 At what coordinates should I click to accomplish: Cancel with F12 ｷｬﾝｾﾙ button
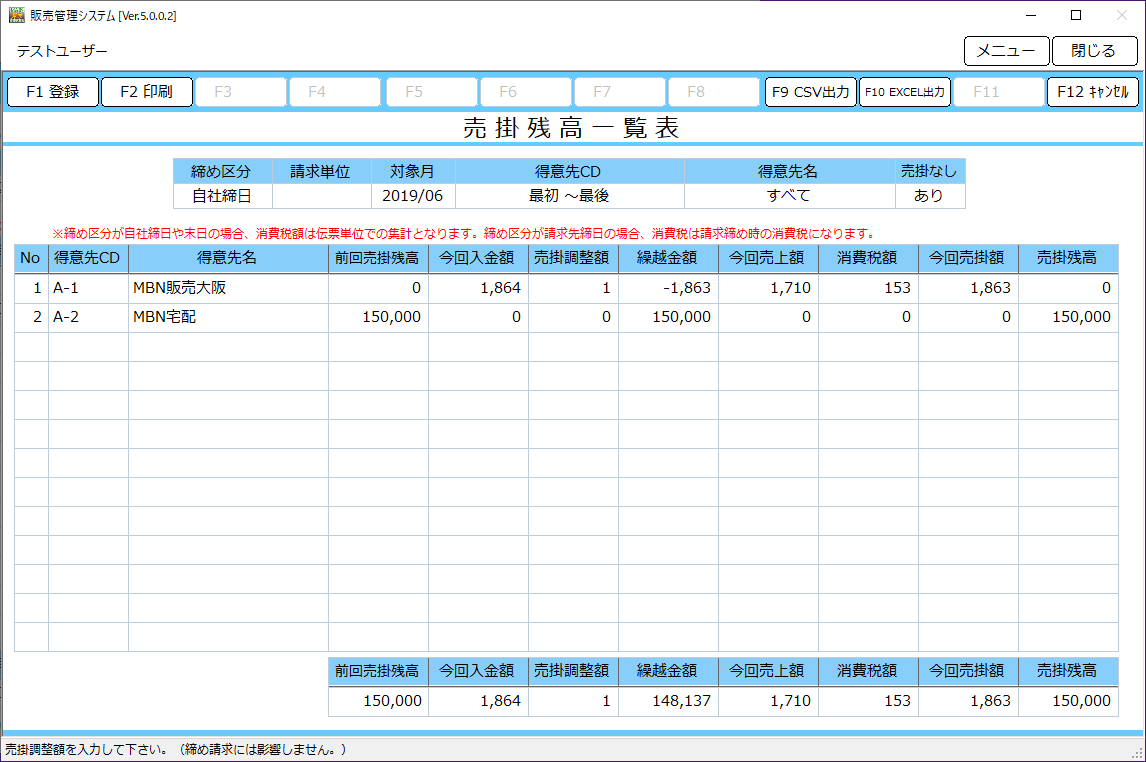[x=1093, y=92]
